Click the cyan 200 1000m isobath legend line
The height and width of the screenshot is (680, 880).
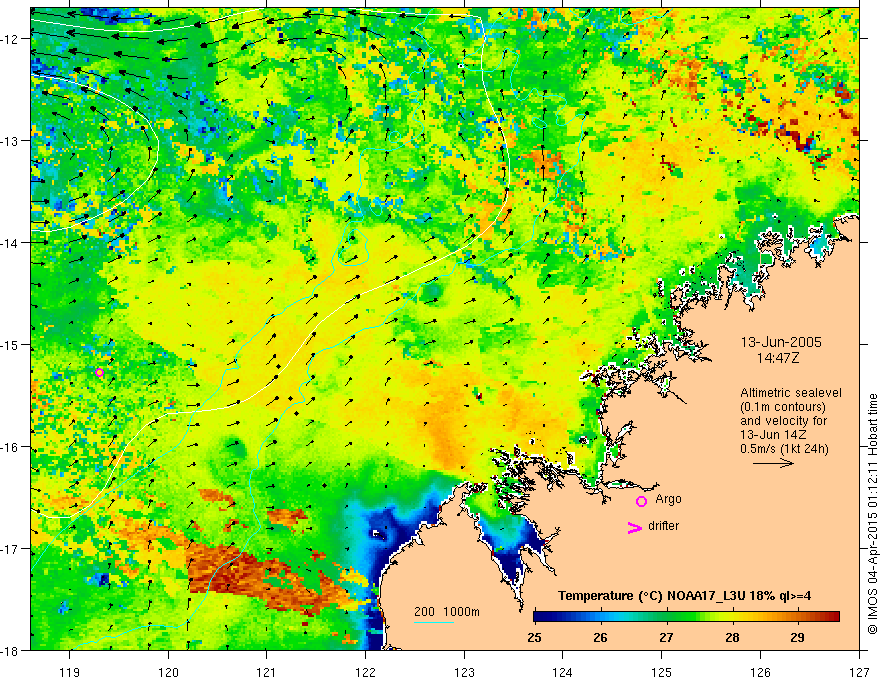coord(434,622)
